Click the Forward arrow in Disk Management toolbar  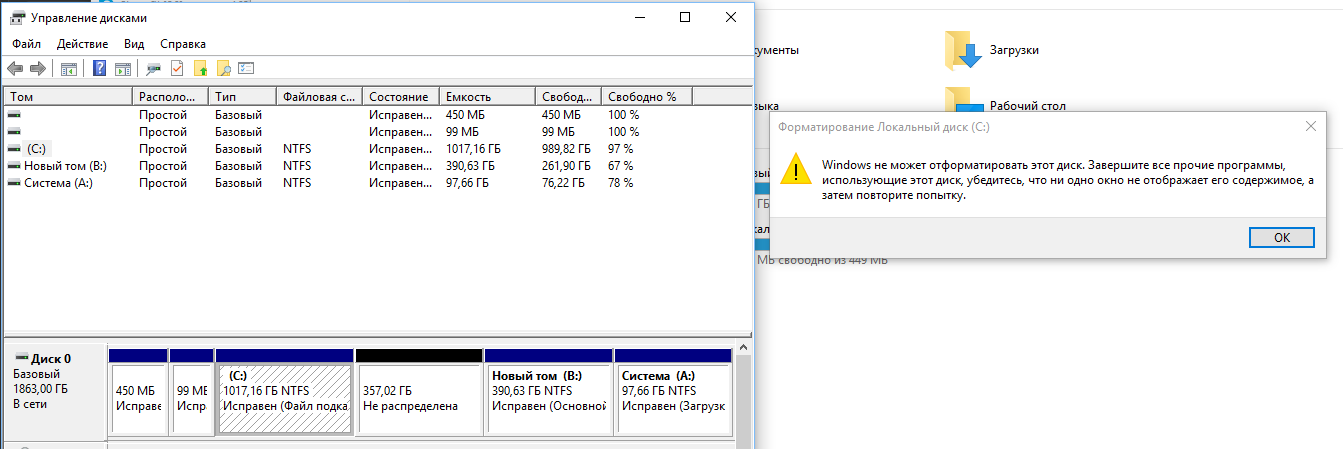(x=38, y=69)
